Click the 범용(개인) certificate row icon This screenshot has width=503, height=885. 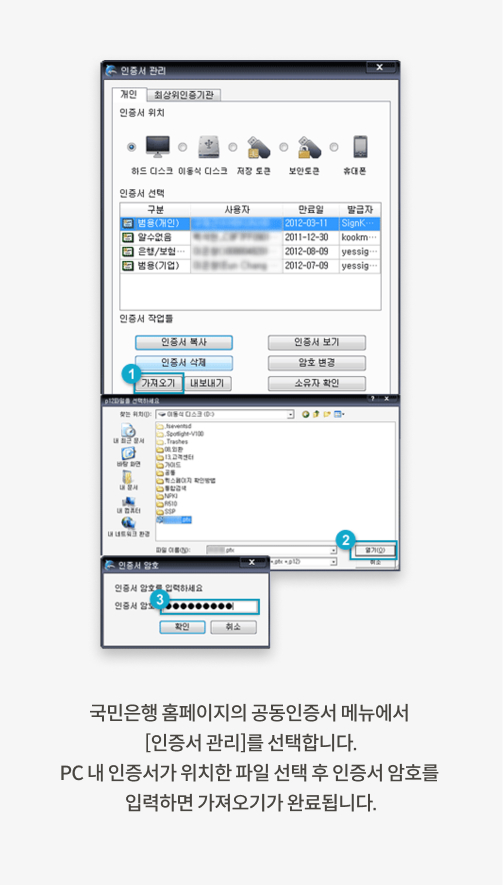pyautogui.click(x=128, y=223)
